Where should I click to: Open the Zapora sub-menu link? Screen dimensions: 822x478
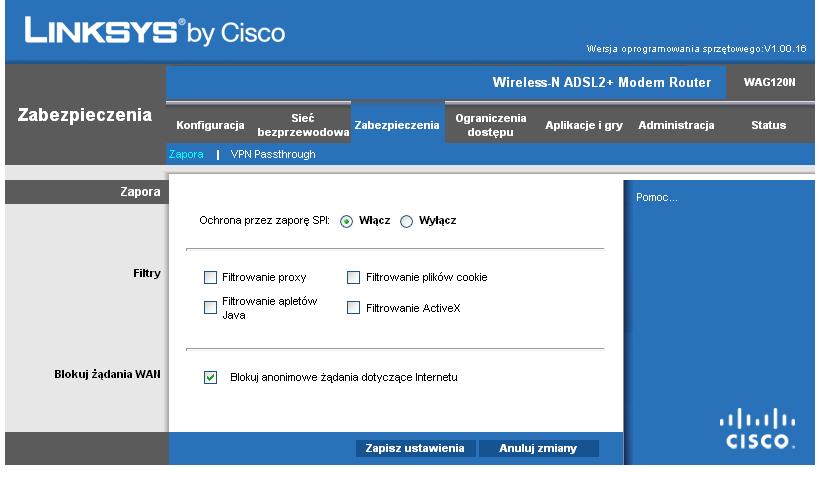(186, 155)
